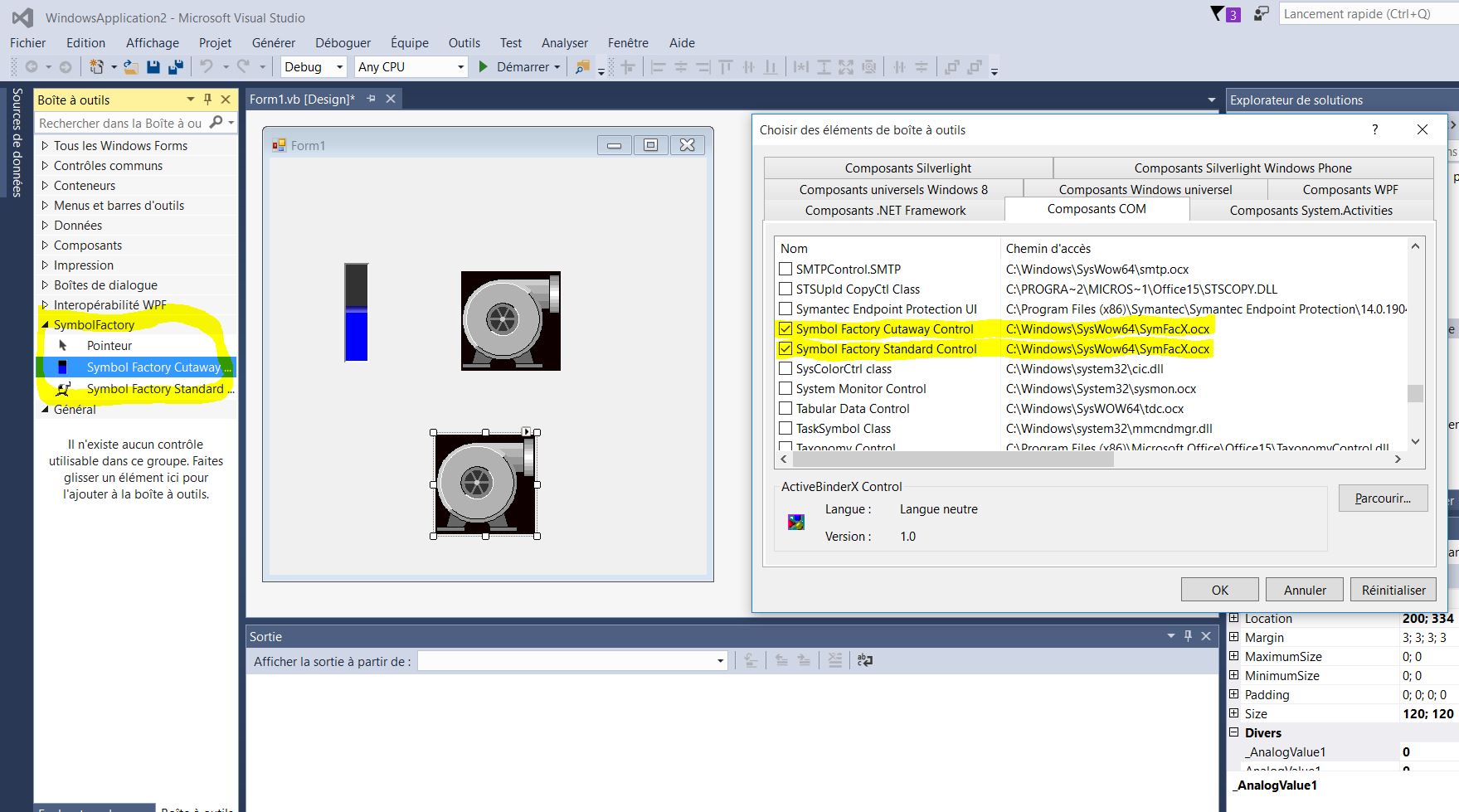The height and width of the screenshot is (812, 1459).
Task: Sort list by Nom column header
Action: coord(888,248)
